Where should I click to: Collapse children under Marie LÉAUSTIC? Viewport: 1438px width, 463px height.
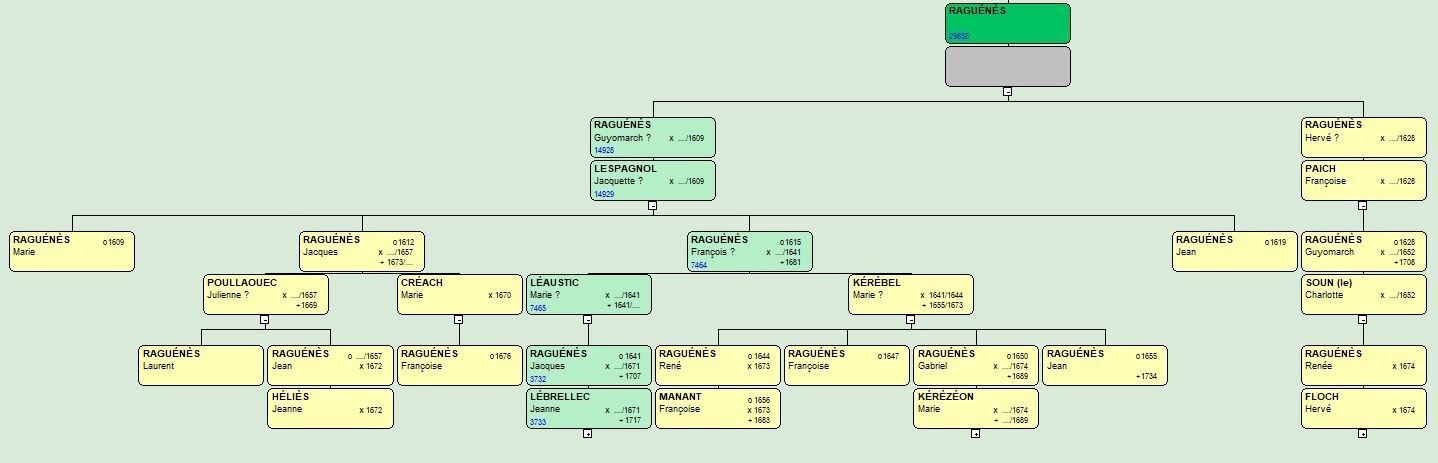point(587,319)
